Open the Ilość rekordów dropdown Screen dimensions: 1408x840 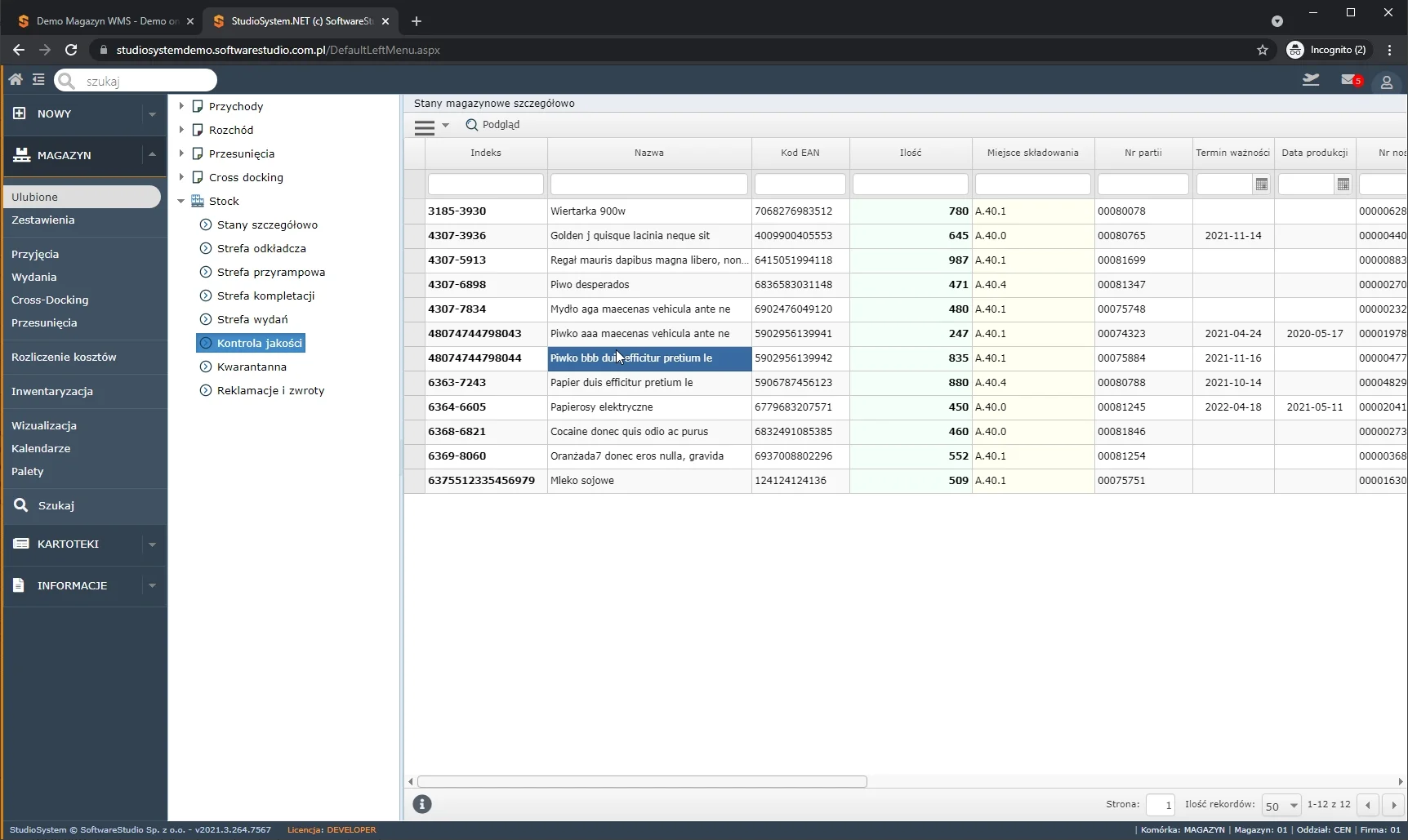[x=1281, y=806]
